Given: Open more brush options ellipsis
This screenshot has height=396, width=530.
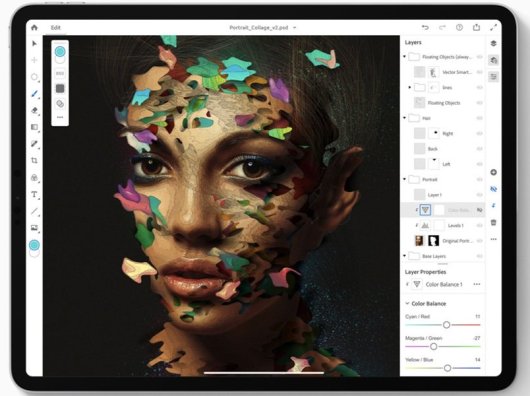Looking at the screenshot, I should pyautogui.click(x=60, y=117).
